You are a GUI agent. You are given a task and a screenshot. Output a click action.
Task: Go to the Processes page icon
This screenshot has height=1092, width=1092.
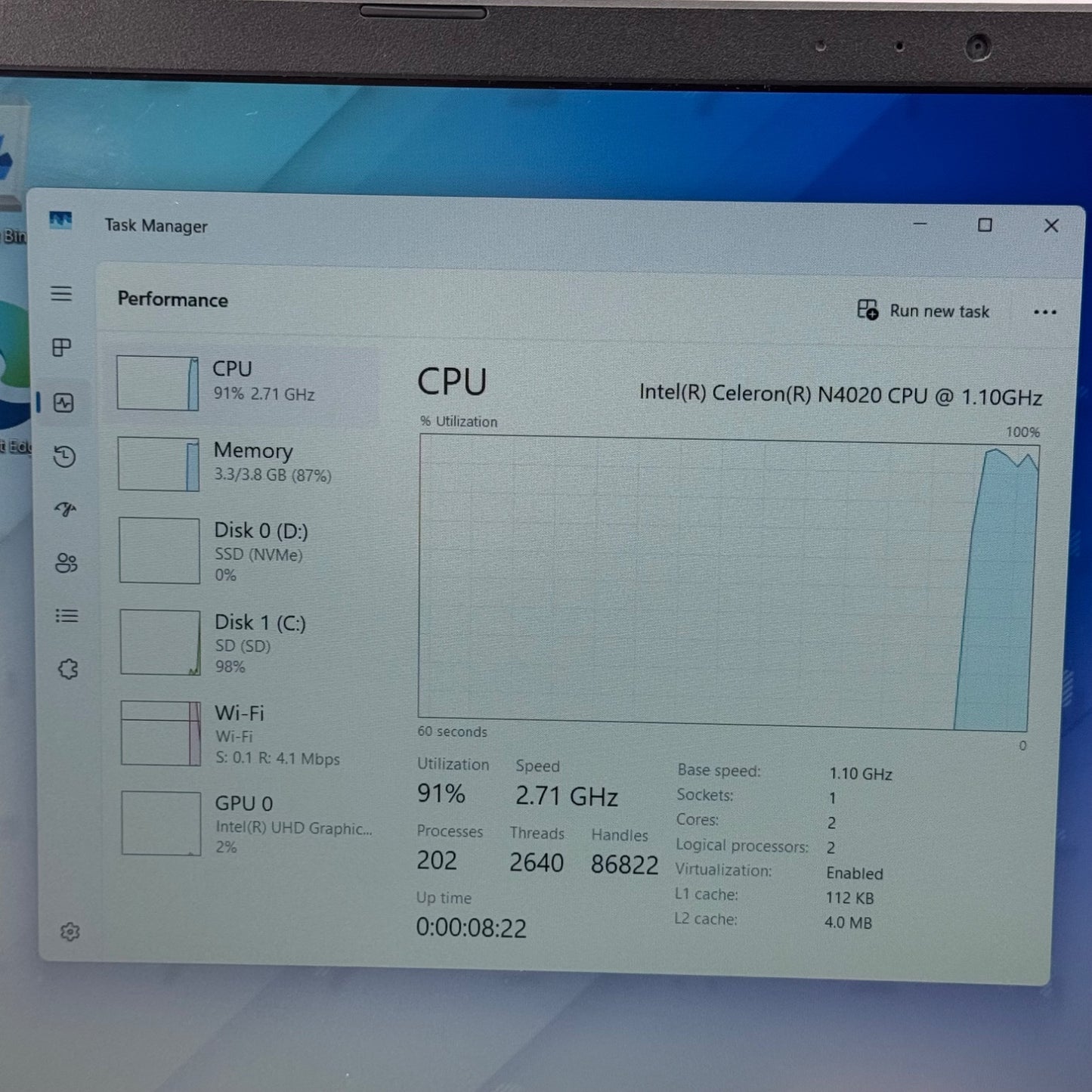tap(61, 347)
